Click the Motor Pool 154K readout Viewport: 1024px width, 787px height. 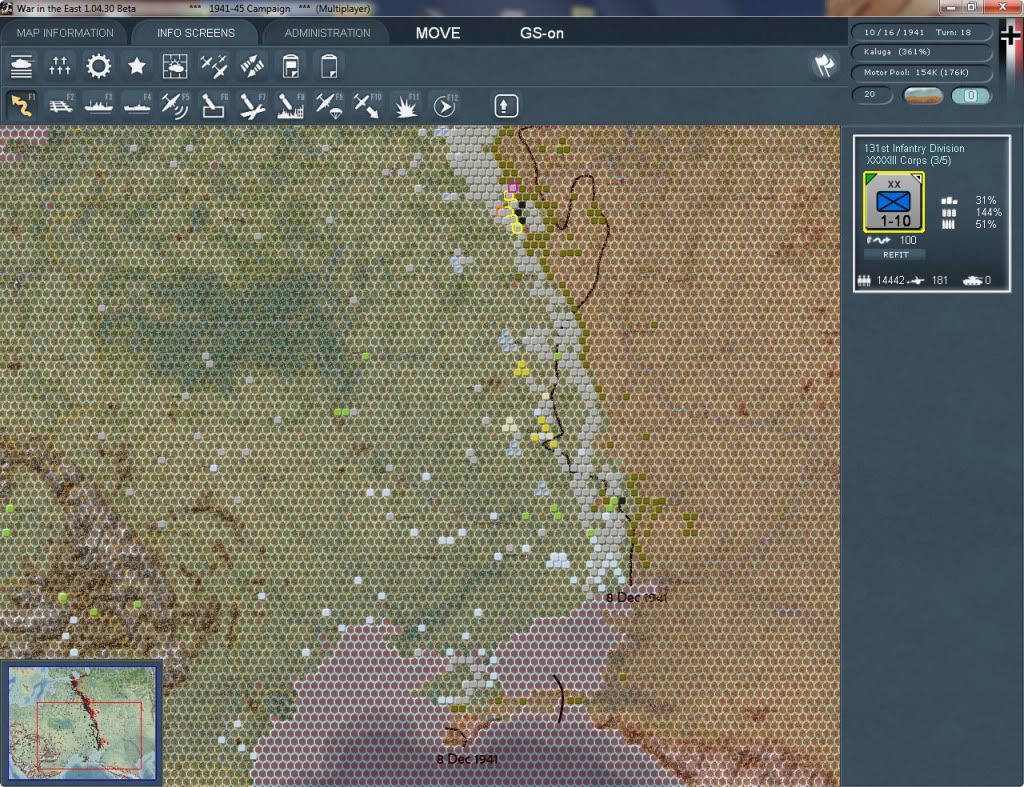click(x=920, y=72)
